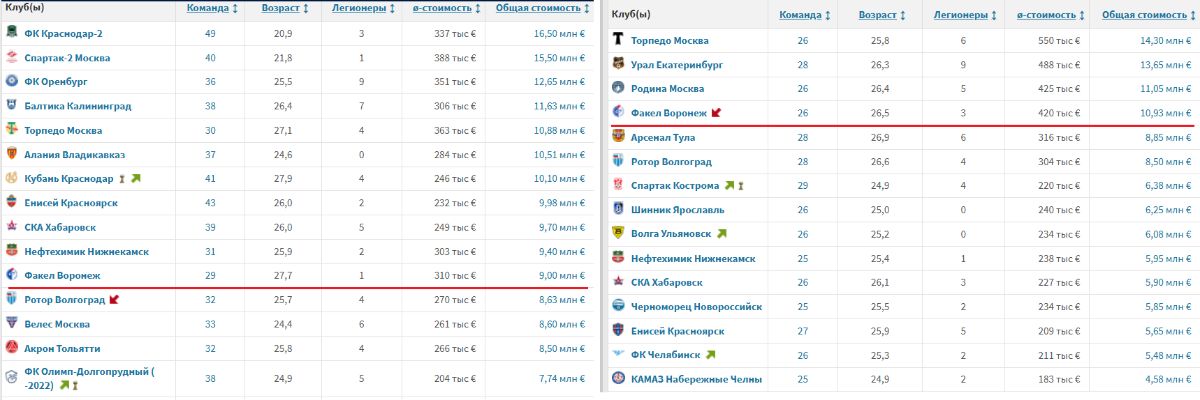The height and width of the screenshot is (400, 1200).
Task: Click the Volga Ulyanovsk yellow crest
Action: click(617, 234)
